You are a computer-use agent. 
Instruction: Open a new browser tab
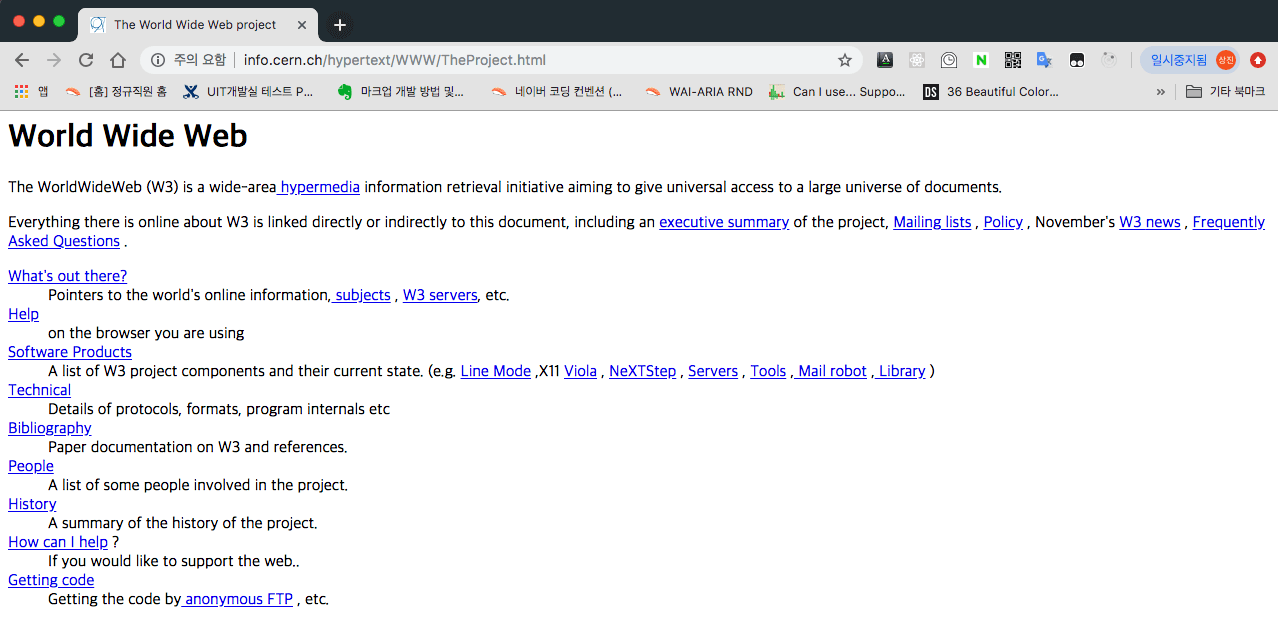tap(340, 25)
